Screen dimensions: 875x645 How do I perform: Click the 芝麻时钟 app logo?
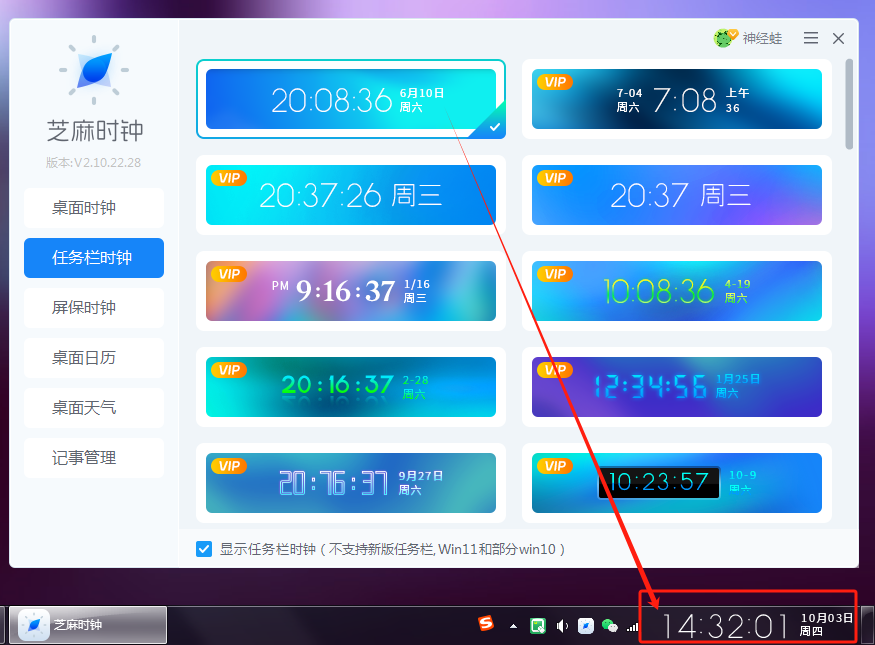coord(94,72)
